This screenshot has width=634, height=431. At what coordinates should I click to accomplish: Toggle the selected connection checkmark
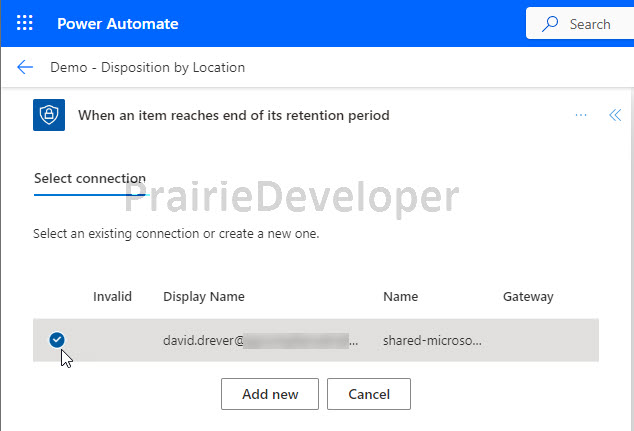pos(57,340)
